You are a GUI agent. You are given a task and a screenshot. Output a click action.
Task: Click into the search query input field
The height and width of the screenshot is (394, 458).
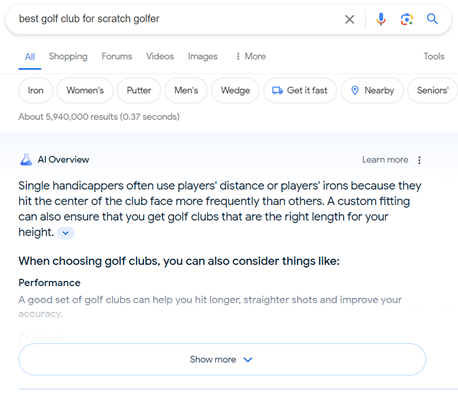[x=177, y=19]
